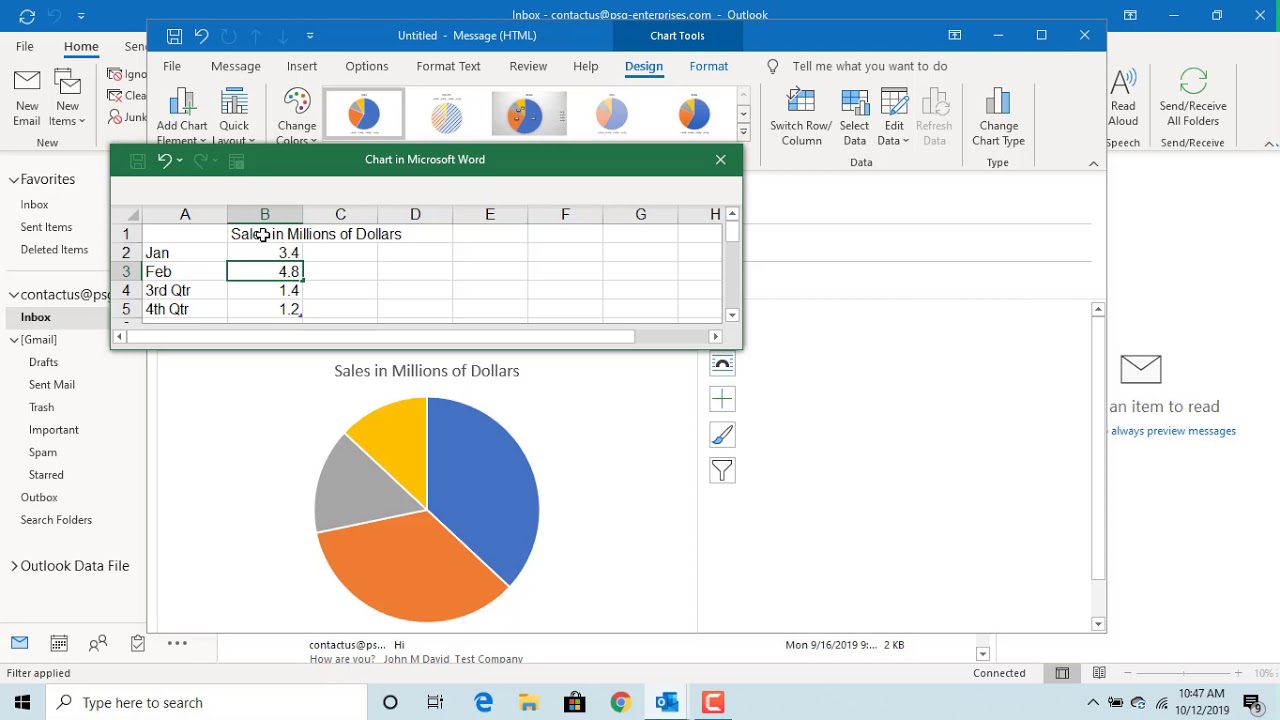1280x720 pixels.
Task: Collapse the Favorites folder group
Action: (x=14, y=179)
